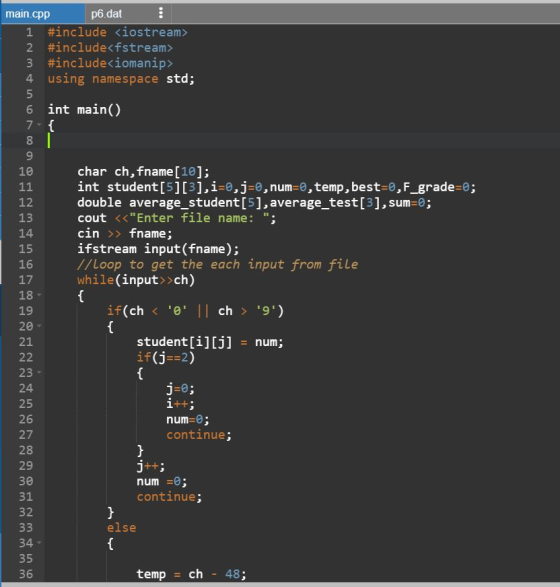Switch to the main.cpp tab

click(x=42, y=14)
